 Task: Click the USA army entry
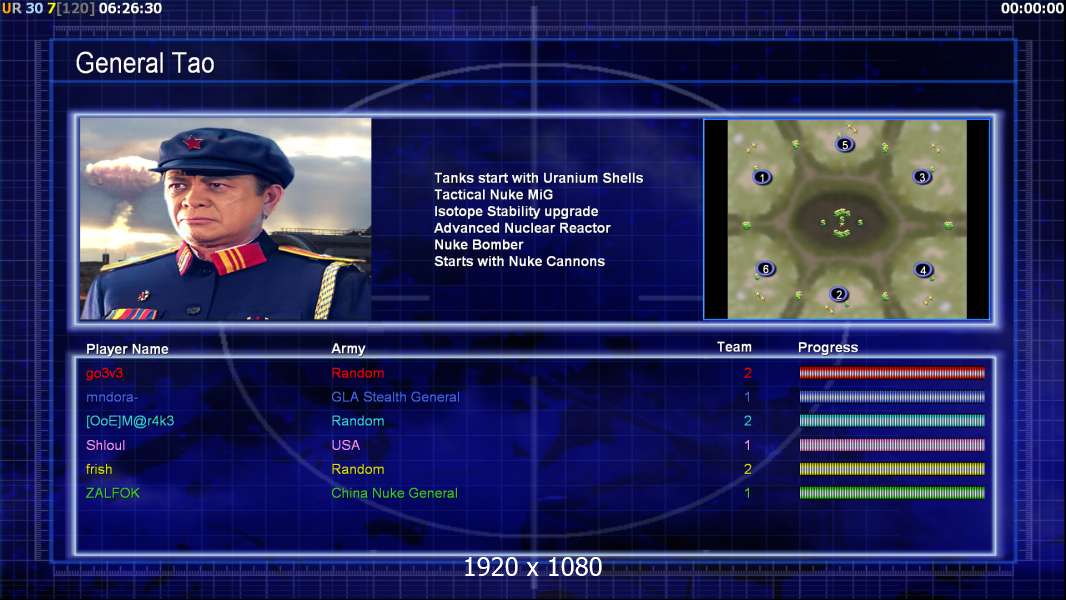click(x=345, y=445)
